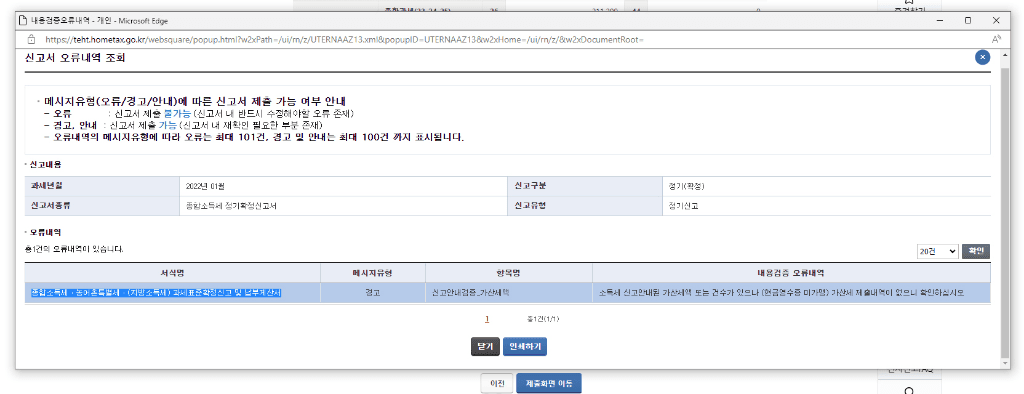View site info via the lock icon

pos(31,39)
